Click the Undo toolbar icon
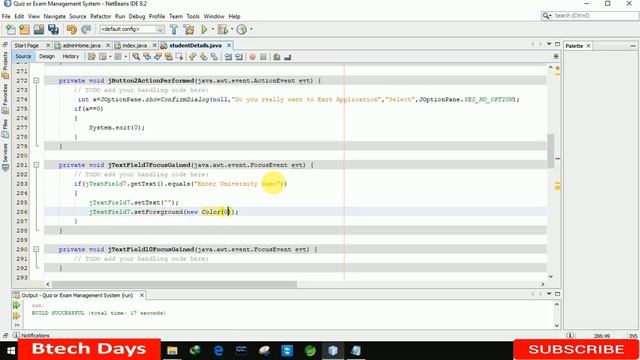The width and height of the screenshot is (640, 360). click(72, 29)
